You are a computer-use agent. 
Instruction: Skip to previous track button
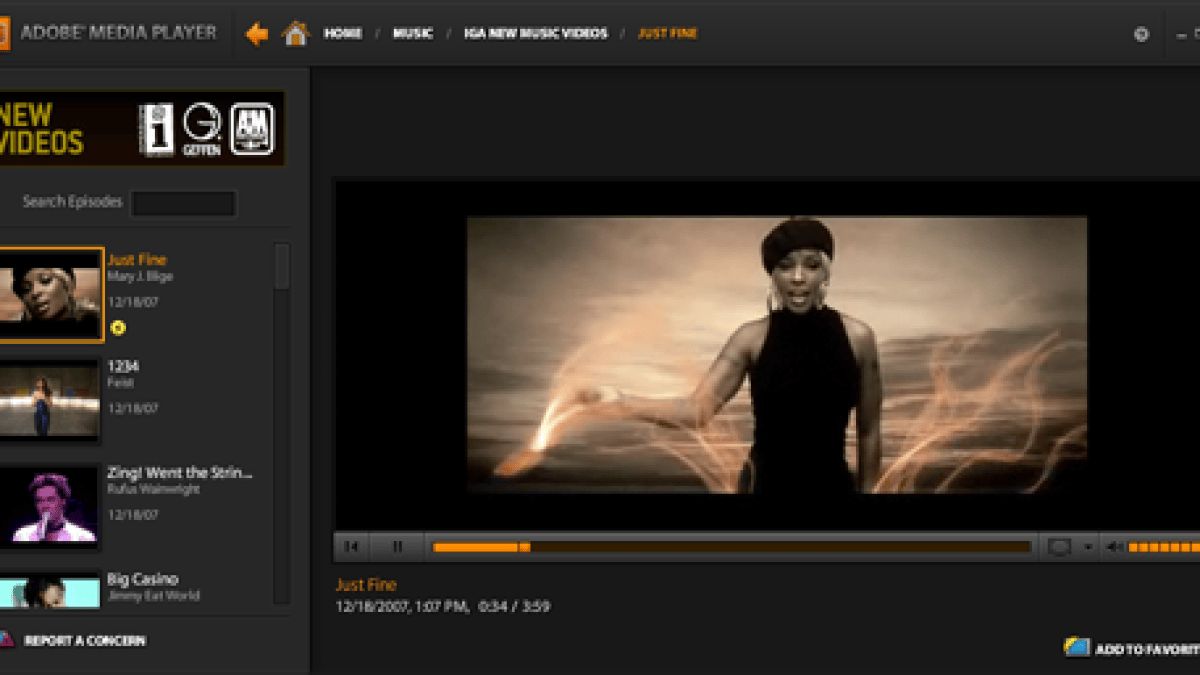pos(351,547)
